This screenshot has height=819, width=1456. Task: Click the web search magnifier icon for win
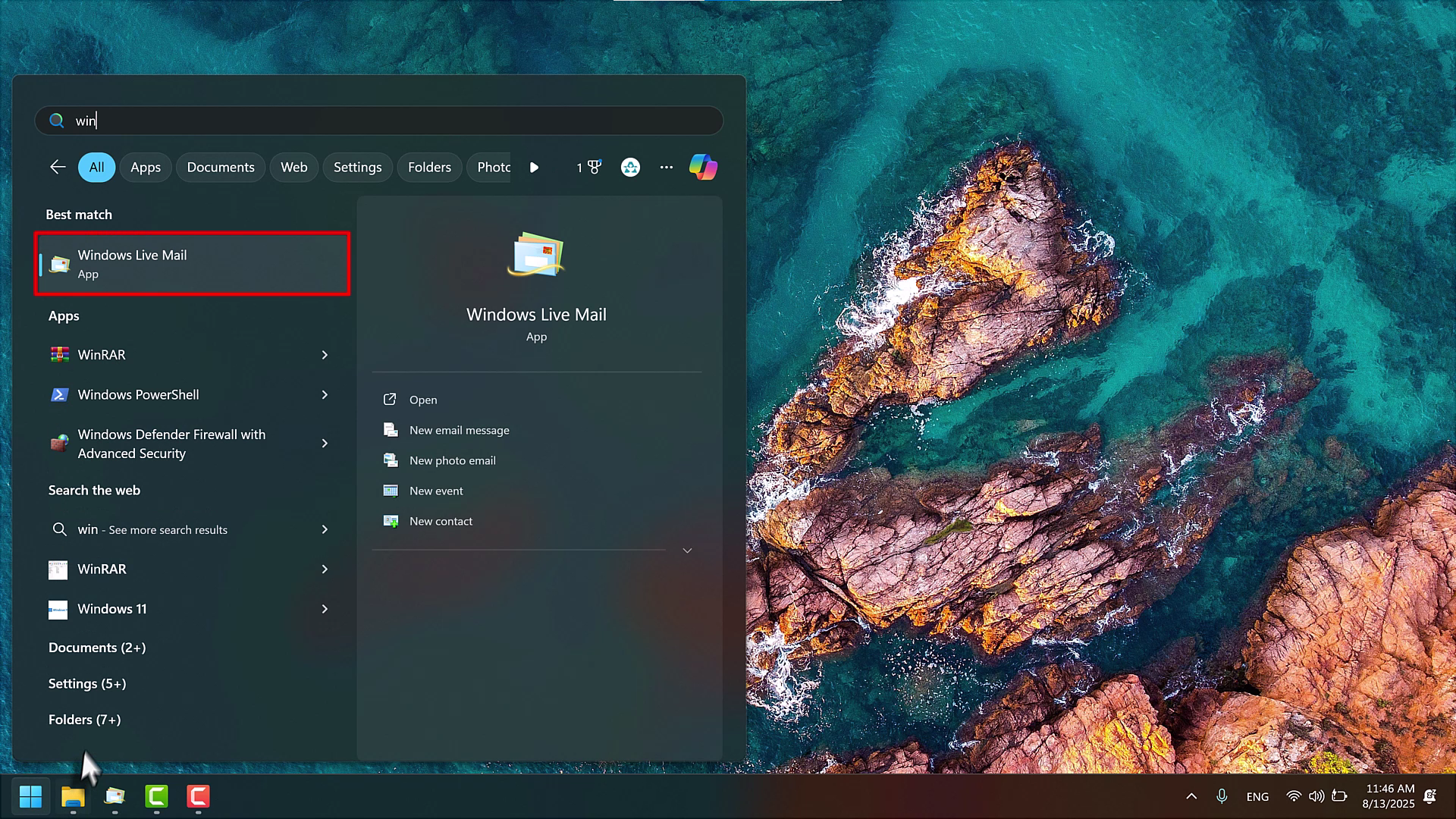[59, 529]
